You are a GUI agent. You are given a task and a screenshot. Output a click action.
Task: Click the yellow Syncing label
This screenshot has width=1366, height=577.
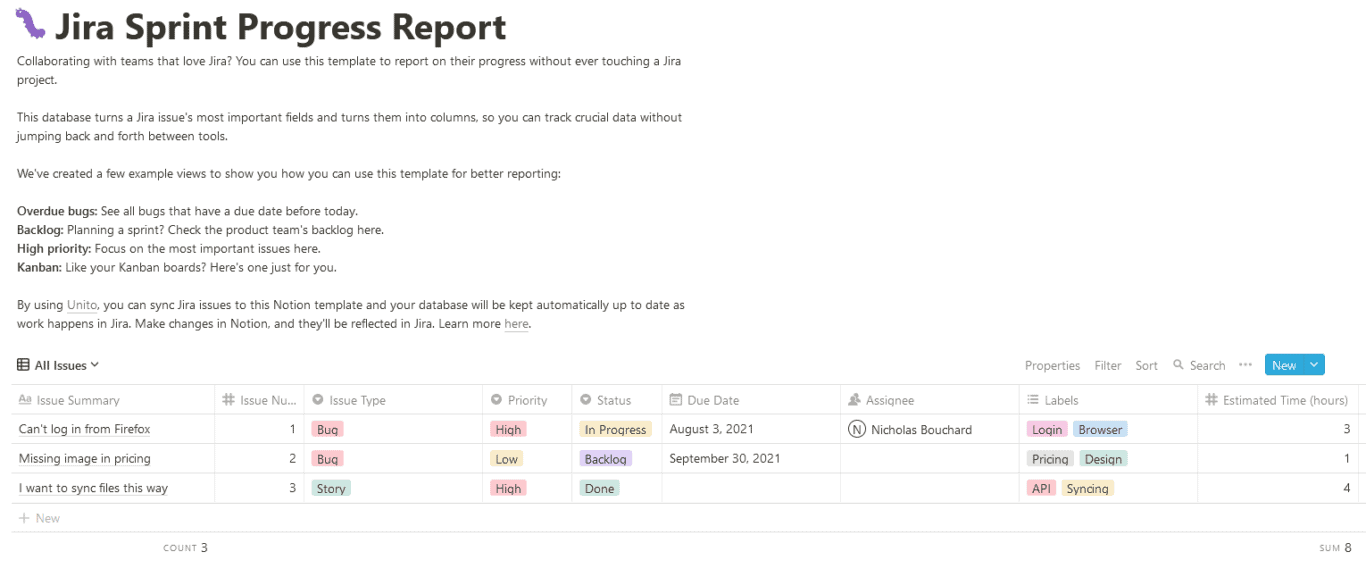1087,488
